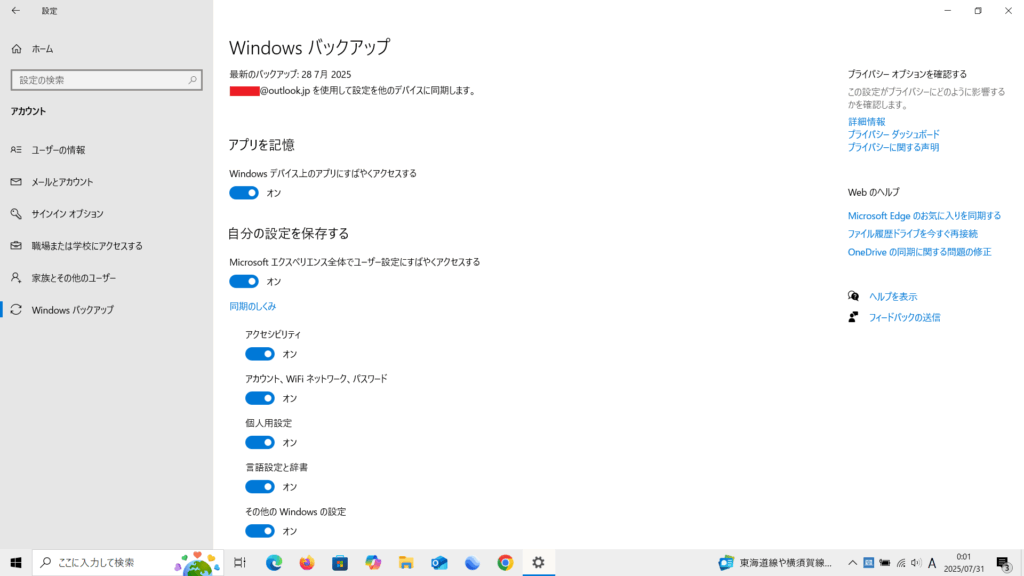The height and width of the screenshot is (576, 1024).
Task: Click the feedback person icon
Action: click(853, 317)
